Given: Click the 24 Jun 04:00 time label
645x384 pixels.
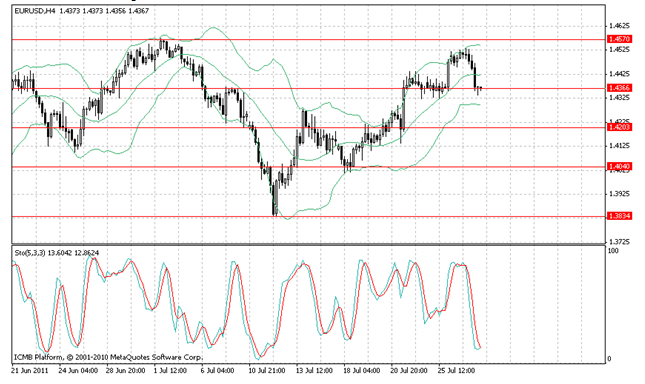Looking at the screenshot, I should coord(78,370).
